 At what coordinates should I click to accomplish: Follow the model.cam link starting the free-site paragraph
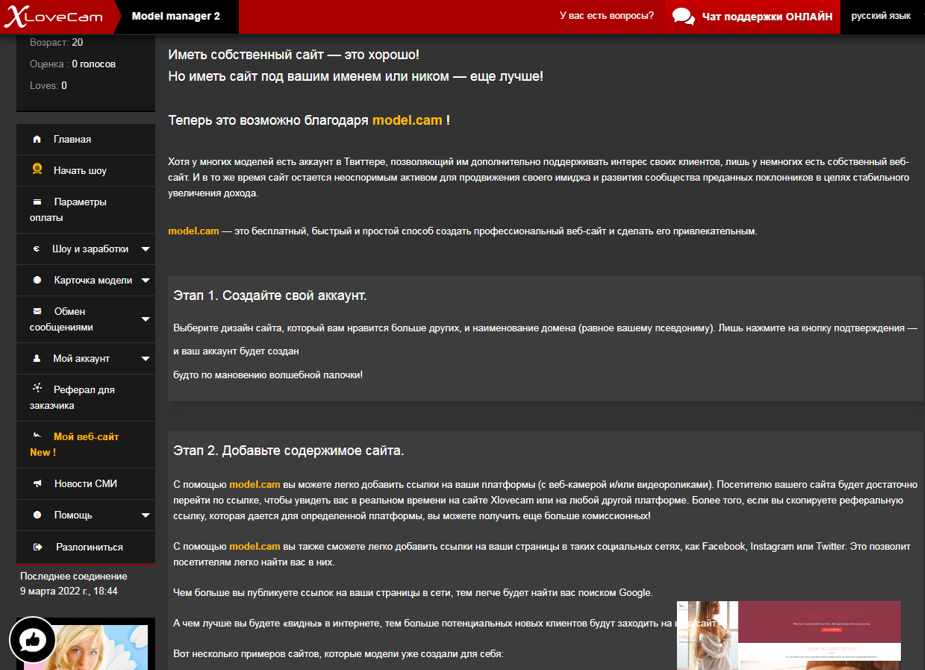pos(193,231)
